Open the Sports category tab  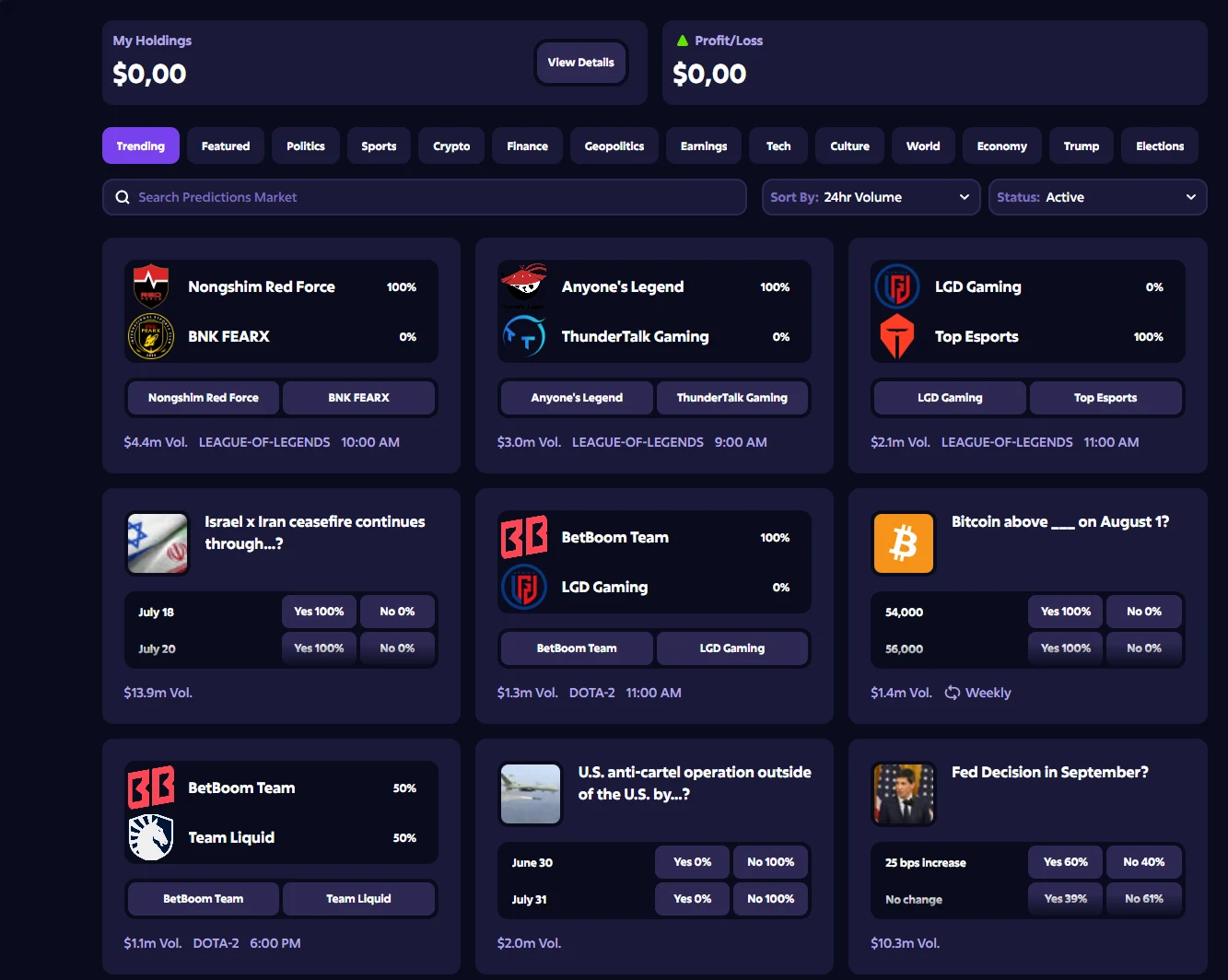[379, 146]
